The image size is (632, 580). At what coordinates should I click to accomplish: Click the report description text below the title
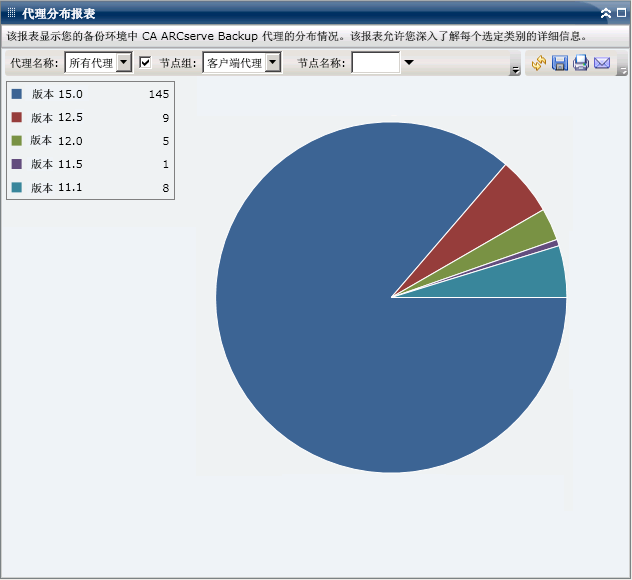click(297, 36)
